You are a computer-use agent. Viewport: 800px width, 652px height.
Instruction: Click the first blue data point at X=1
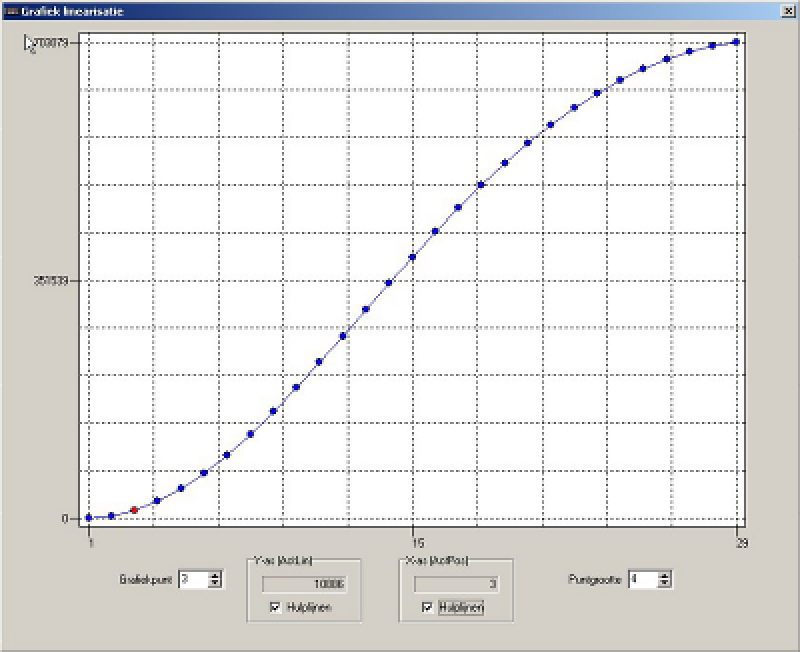click(x=89, y=518)
